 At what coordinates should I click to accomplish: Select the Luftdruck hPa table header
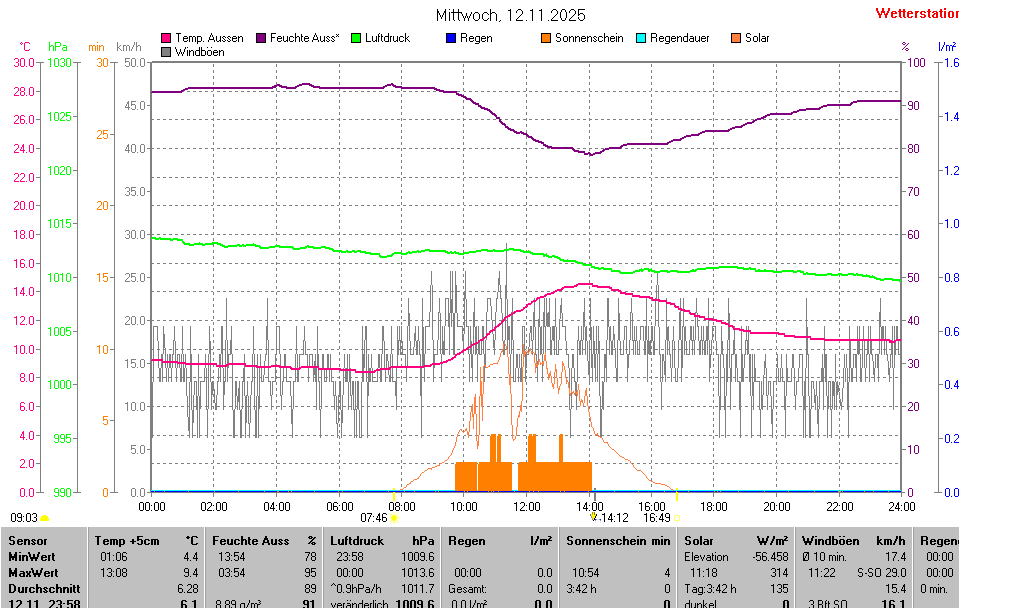[385, 540]
